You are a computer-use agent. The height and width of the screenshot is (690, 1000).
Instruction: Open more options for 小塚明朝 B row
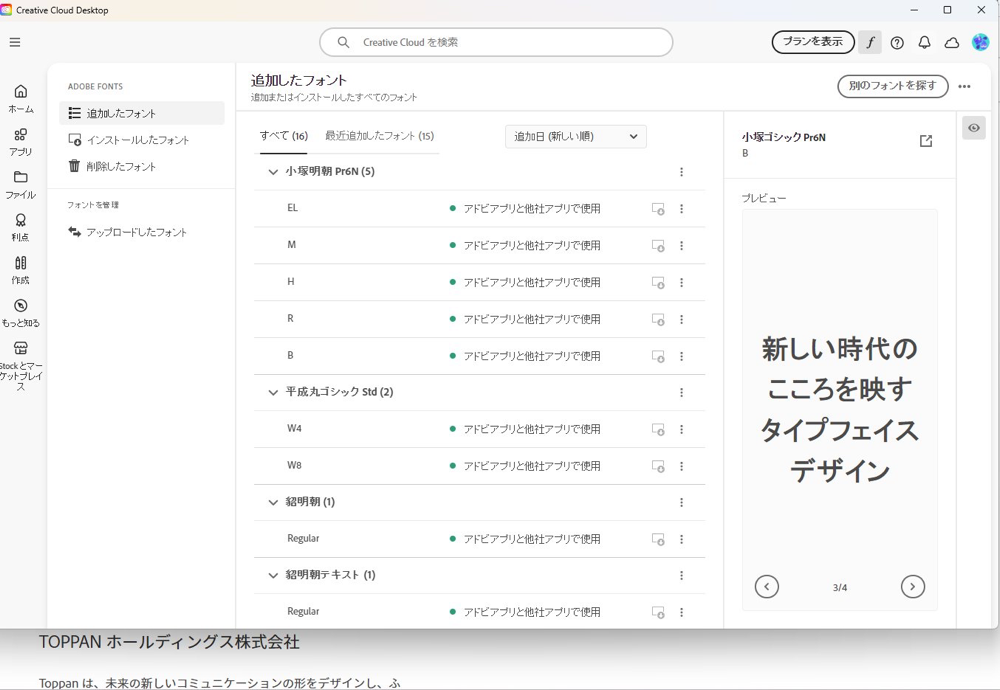tap(682, 356)
